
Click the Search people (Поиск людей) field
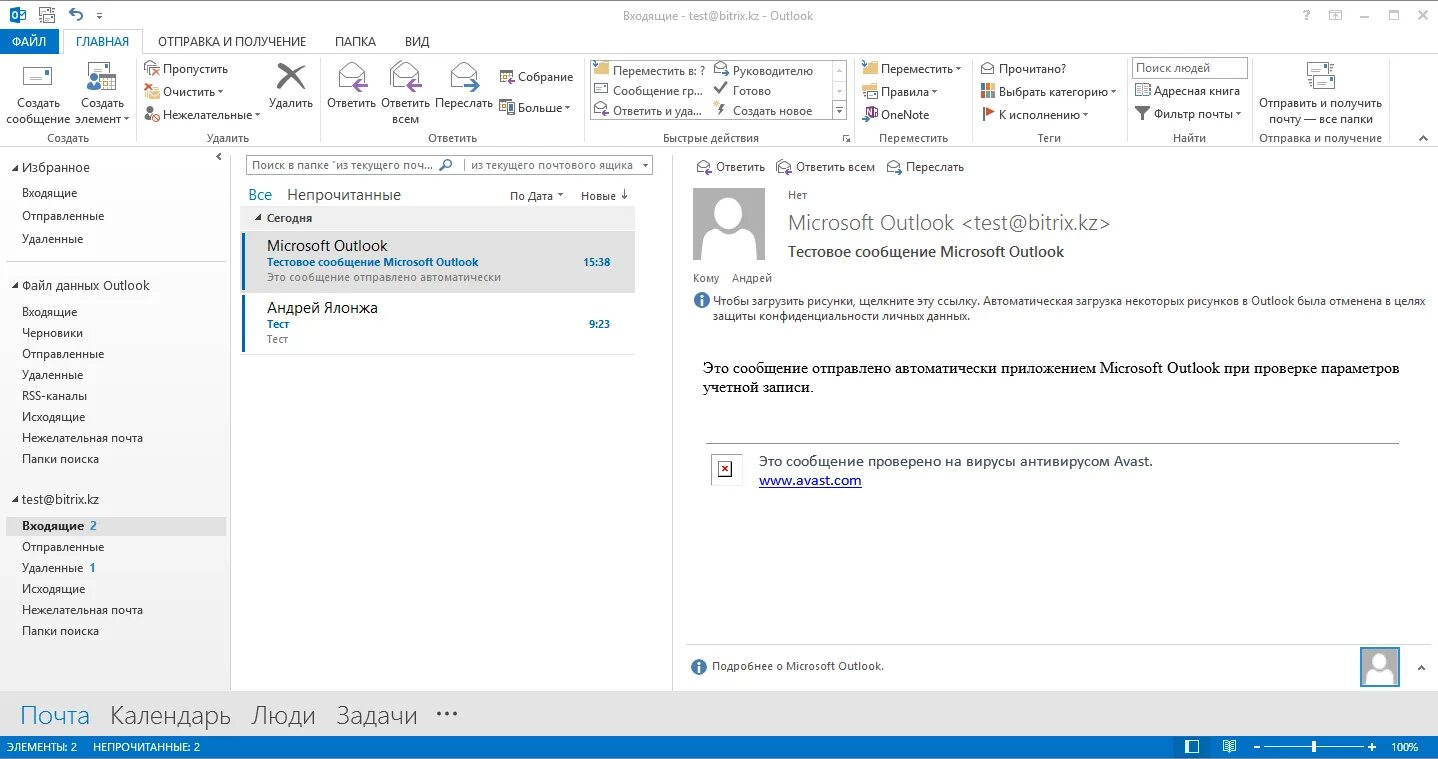(x=1190, y=68)
